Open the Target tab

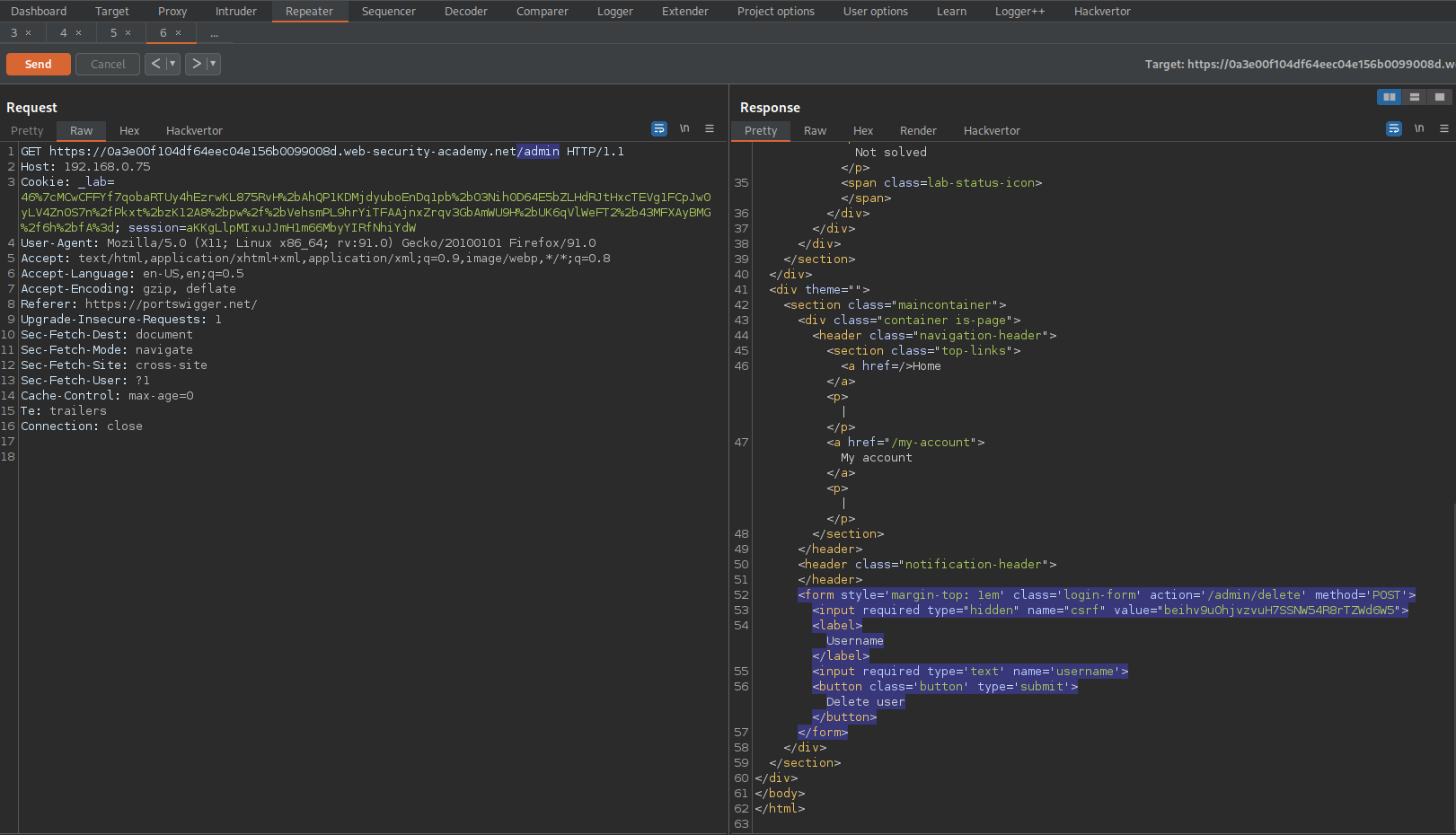[112, 12]
